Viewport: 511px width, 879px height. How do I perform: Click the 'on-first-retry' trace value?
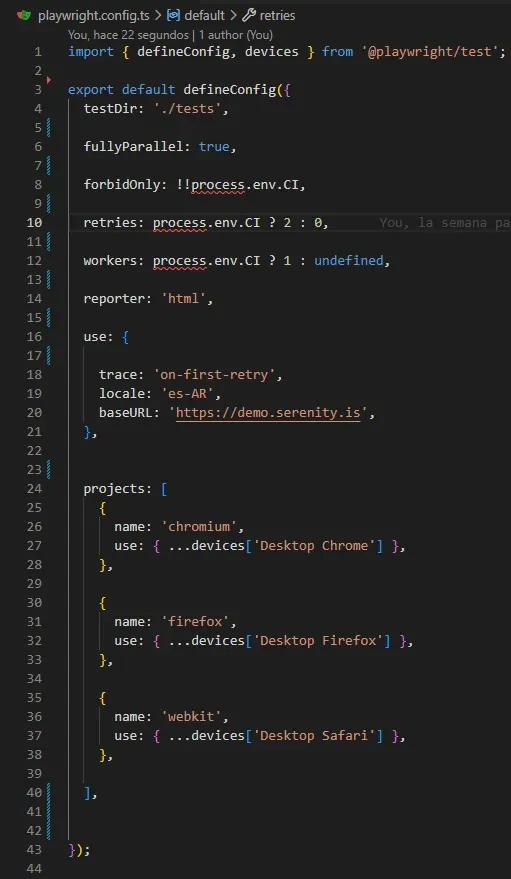pos(214,375)
